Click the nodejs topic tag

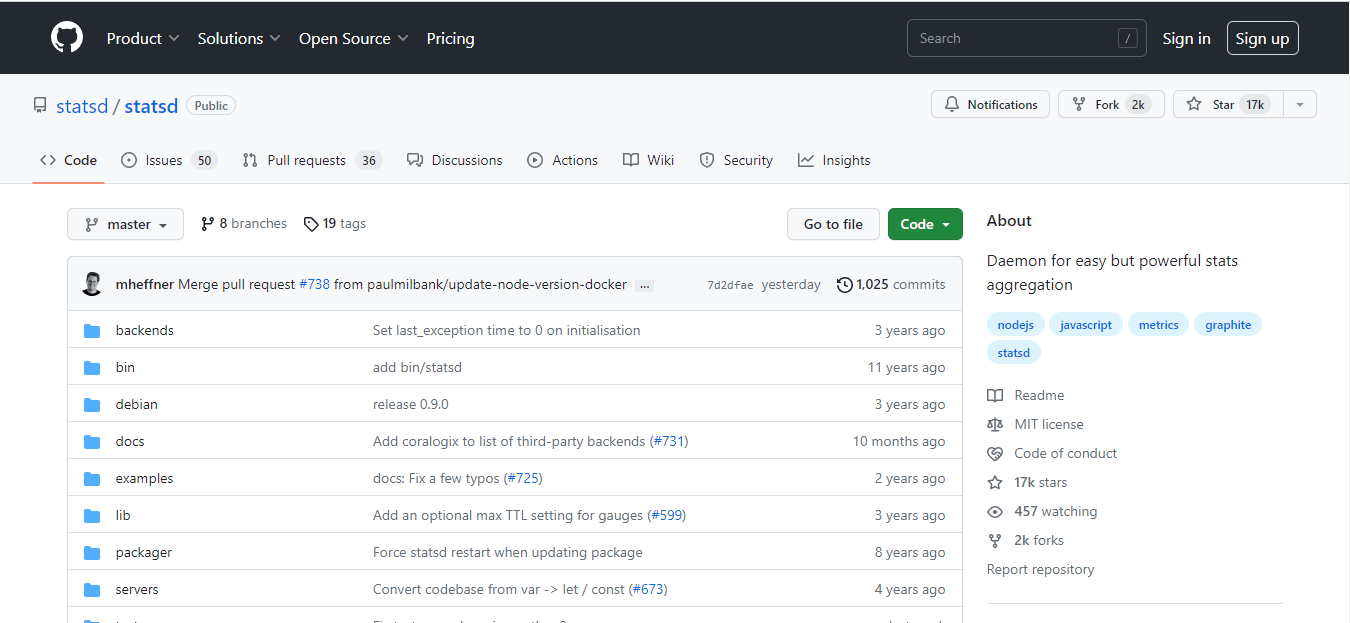1015,325
